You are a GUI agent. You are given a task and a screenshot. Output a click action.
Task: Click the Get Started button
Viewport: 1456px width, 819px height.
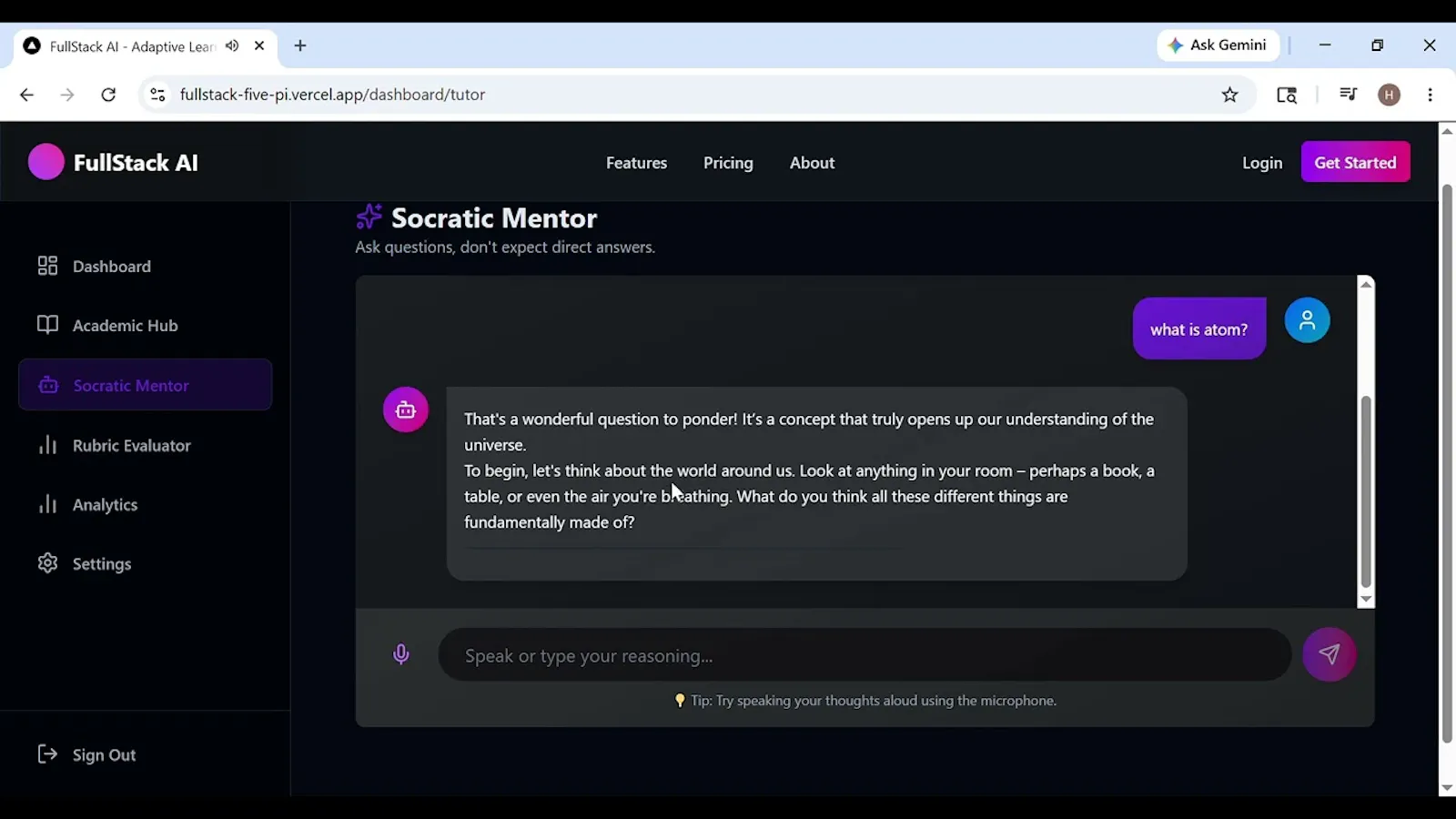click(1355, 162)
